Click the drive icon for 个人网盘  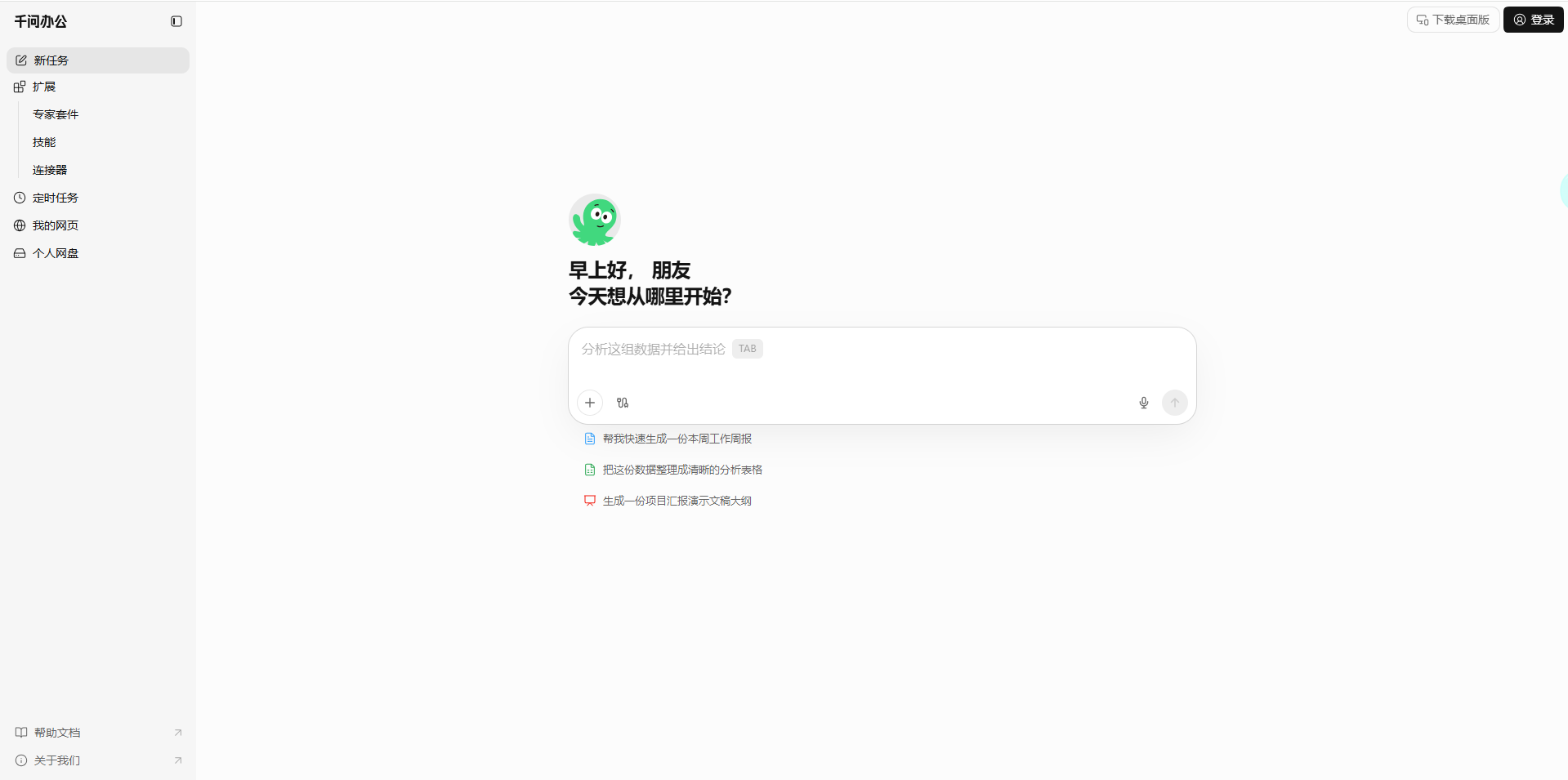click(20, 253)
